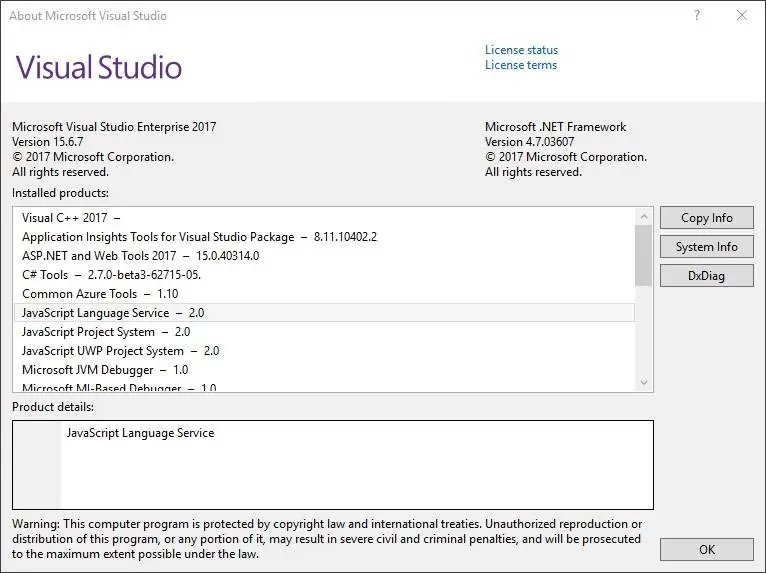This screenshot has width=766, height=573.
Task: Select Application Insights Tools for Visual Studio Package
Action: [x=324, y=237]
